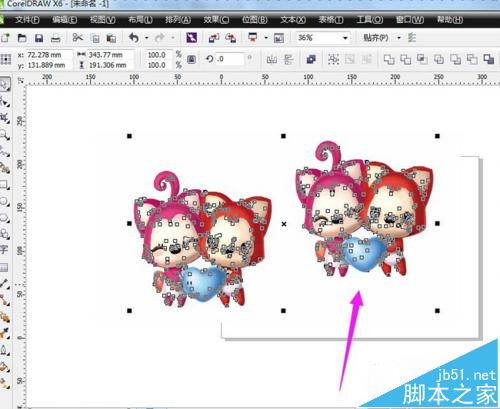Click the Object origin grid icon
The height and width of the screenshot is (409, 500).
[6, 59]
